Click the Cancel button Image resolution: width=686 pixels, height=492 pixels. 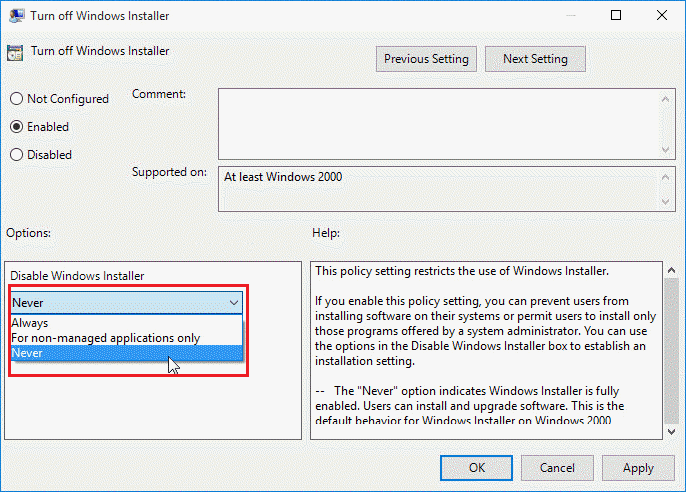point(557,468)
